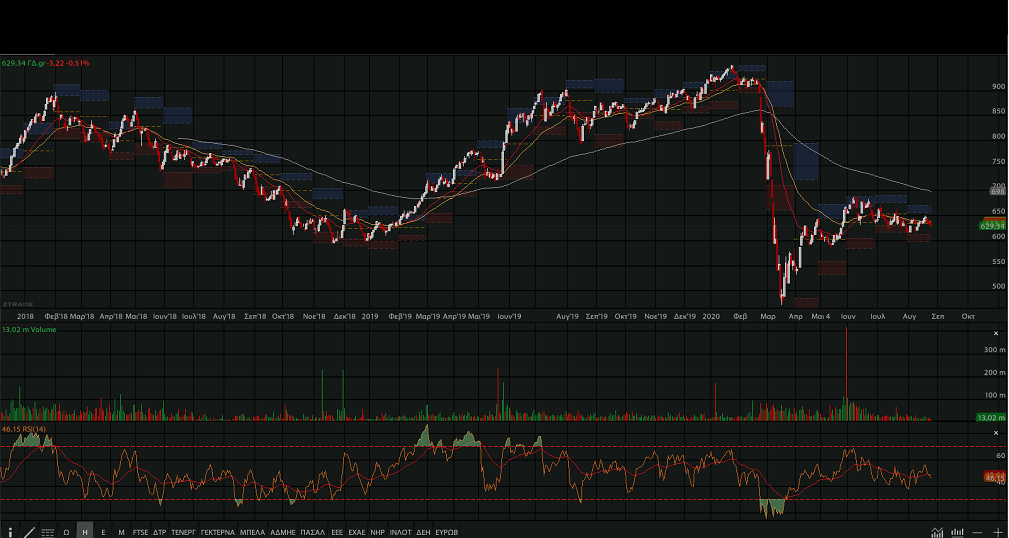
Task: Click the 629,34 current price tag
Action: pos(991,226)
